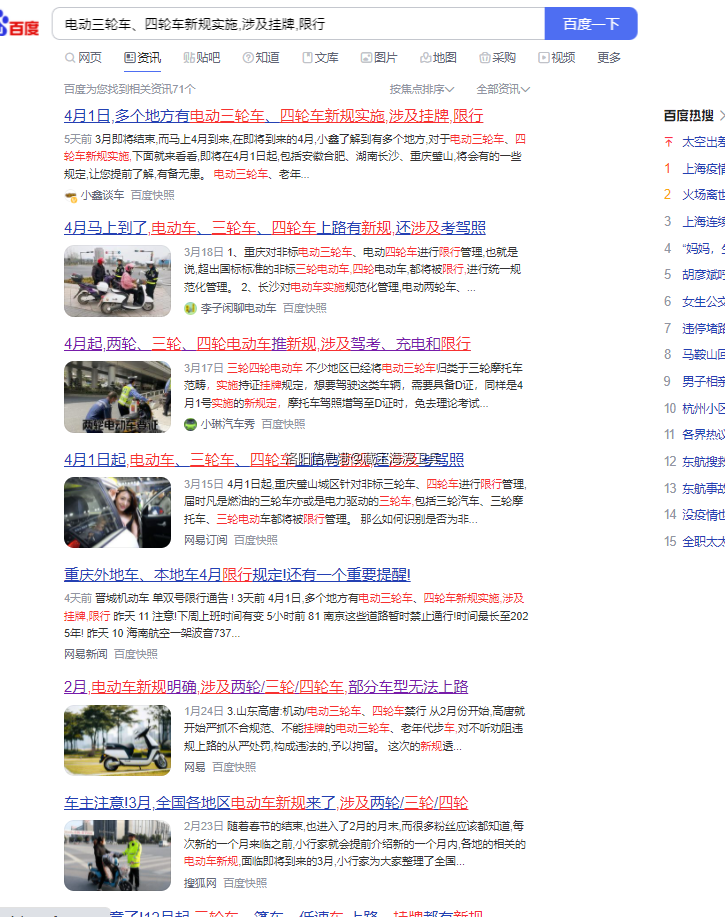
Task: Open result 2月,电动车新规明确
Action: click(x=266, y=687)
